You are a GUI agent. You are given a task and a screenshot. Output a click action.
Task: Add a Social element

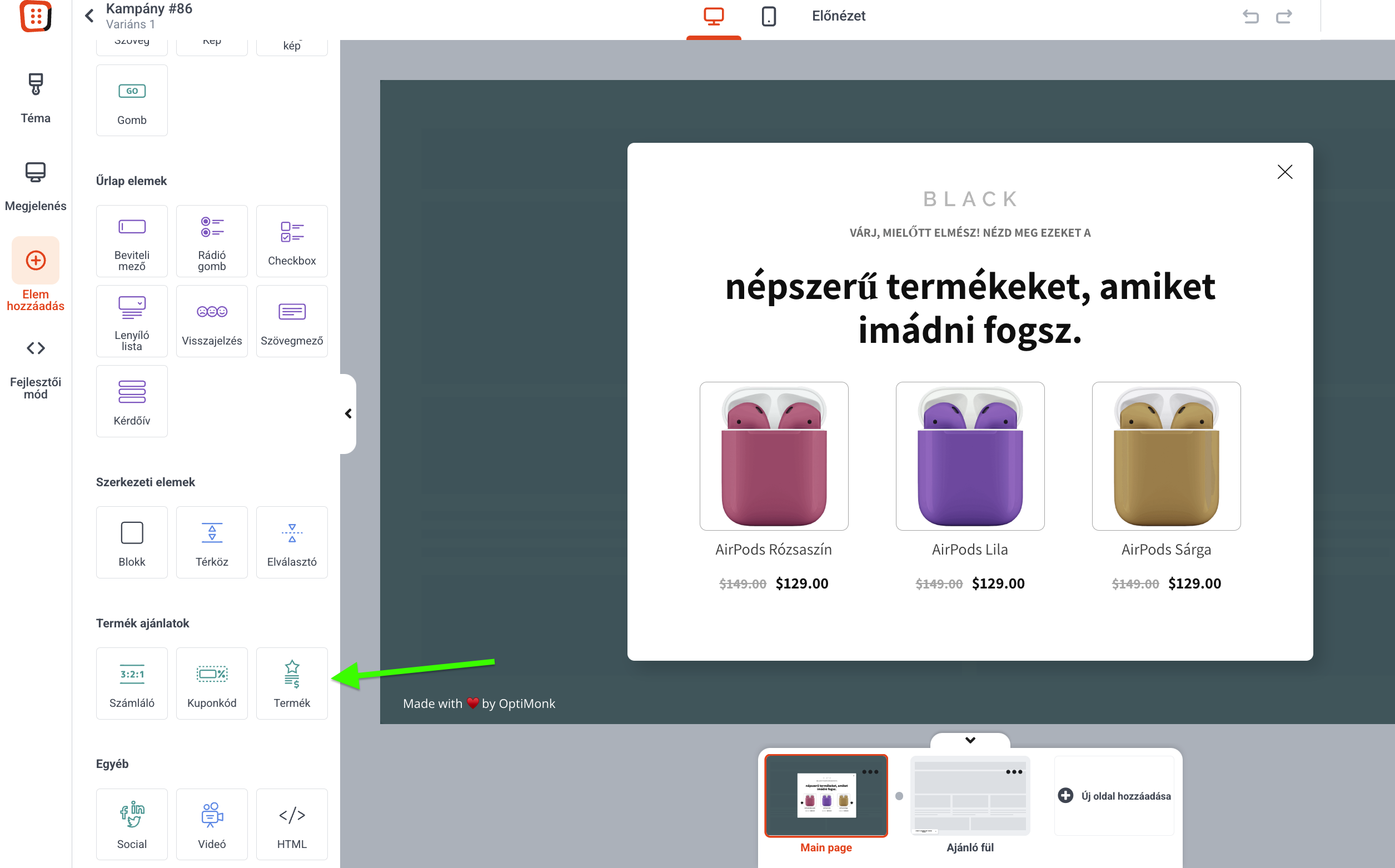[132, 824]
